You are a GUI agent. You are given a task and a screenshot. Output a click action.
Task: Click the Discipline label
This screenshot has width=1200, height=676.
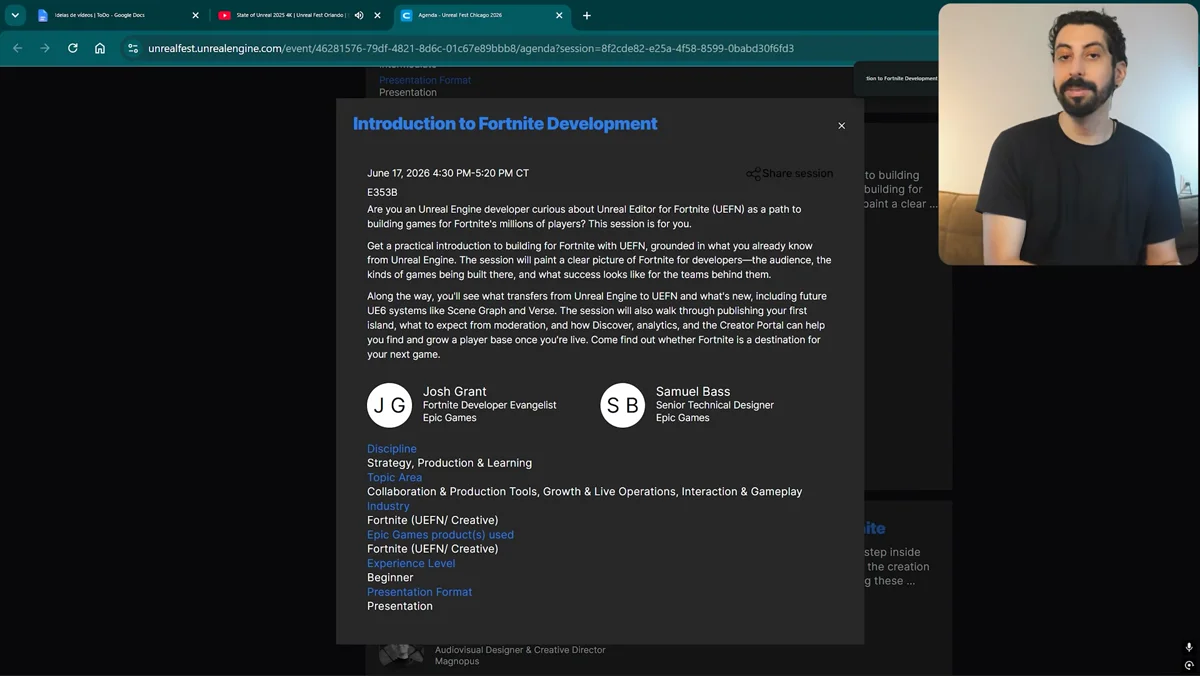[x=392, y=449]
